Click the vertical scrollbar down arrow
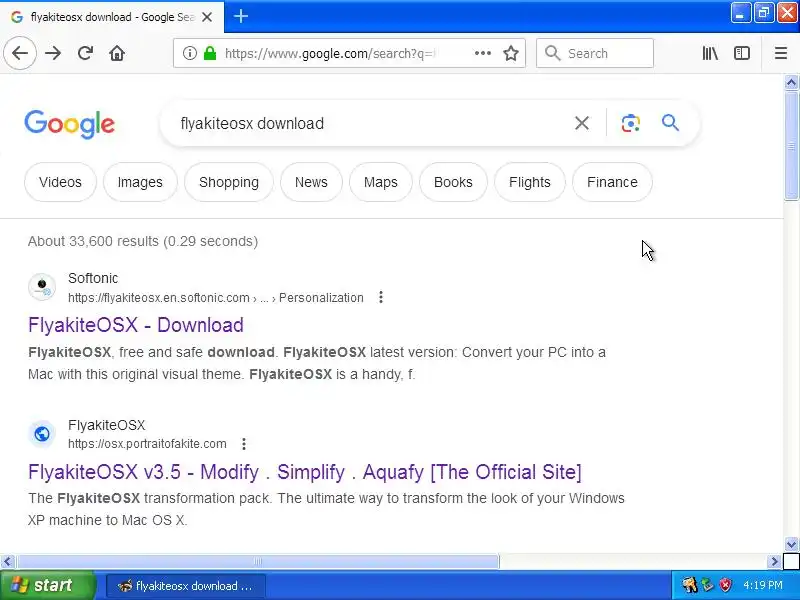Screen dimensions: 800x600 coord(791,544)
